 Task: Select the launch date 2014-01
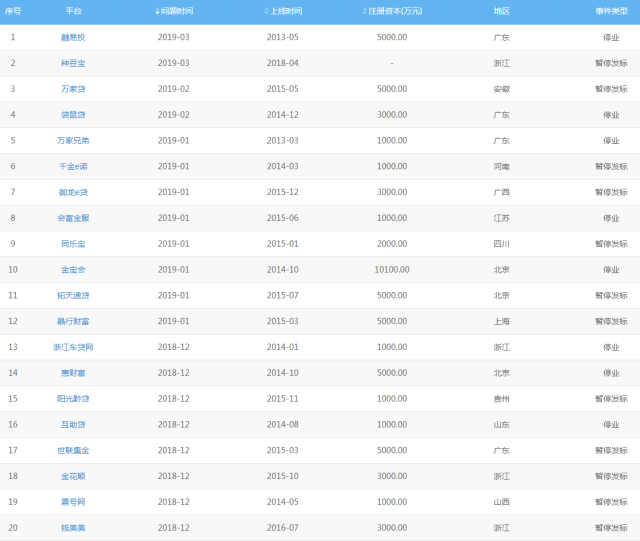(282, 347)
